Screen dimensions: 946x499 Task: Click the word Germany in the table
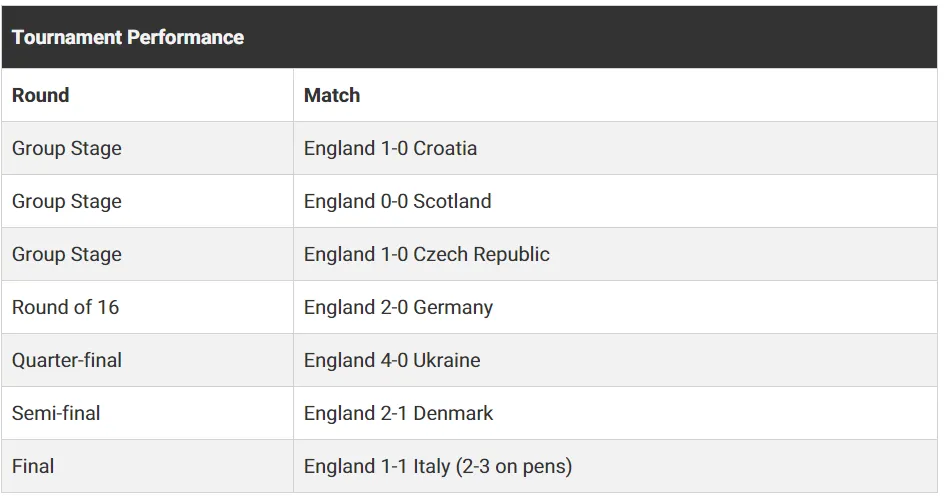pos(453,308)
